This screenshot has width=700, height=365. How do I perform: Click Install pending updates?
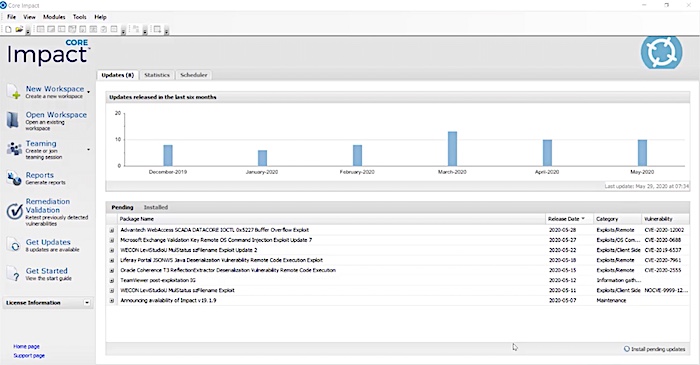(654, 349)
